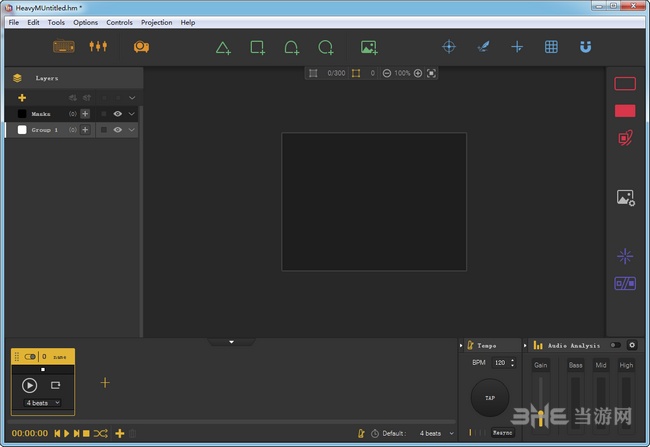Select the red filled rectangle effect
Image resolution: width=650 pixels, height=447 pixels.
click(x=625, y=111)
